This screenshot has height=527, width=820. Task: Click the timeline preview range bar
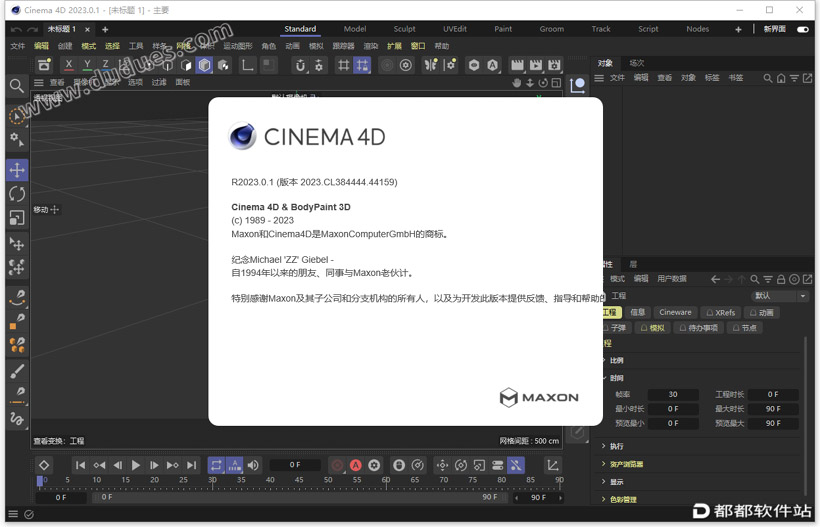coord(299,497)
